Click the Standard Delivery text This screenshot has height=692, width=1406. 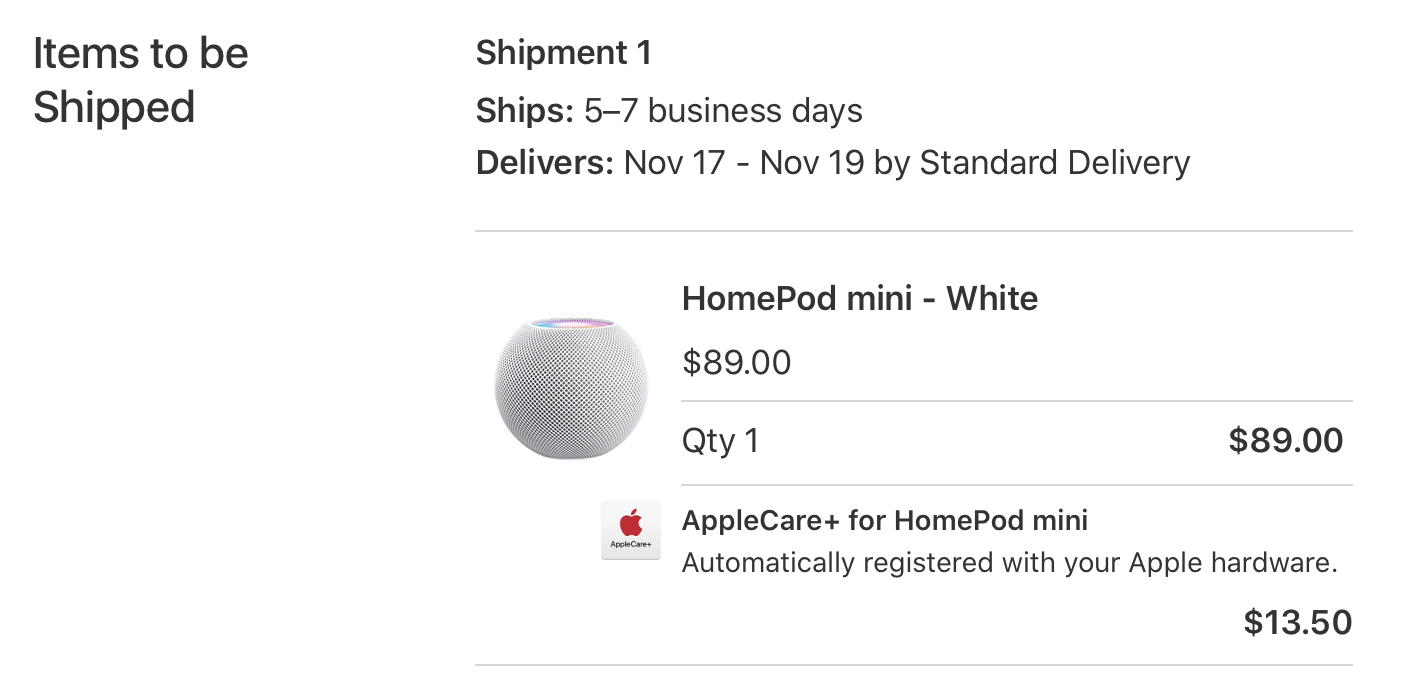[1054, 162]
